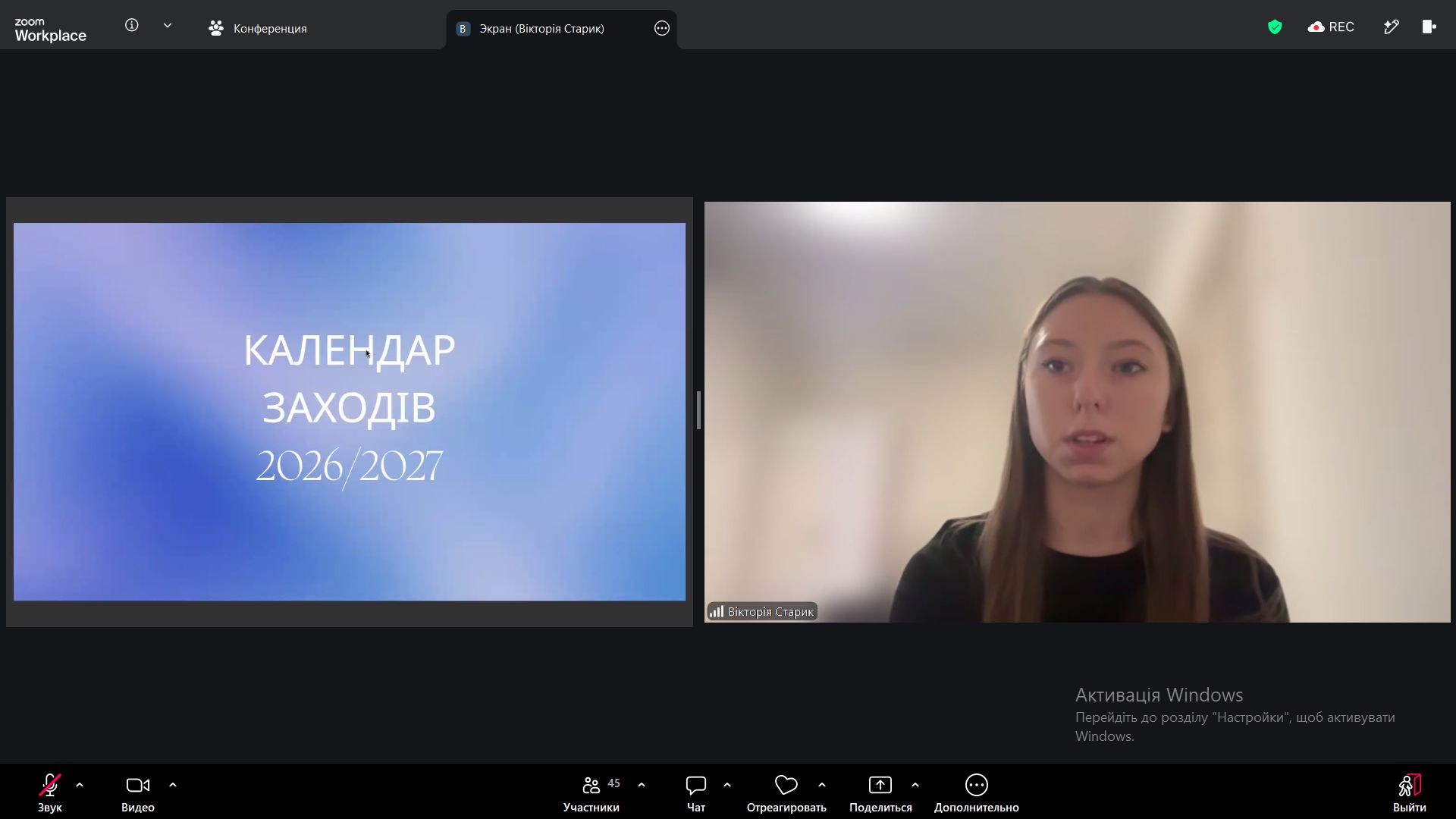Expand video options arrow beside Видео

coord(173,786)
